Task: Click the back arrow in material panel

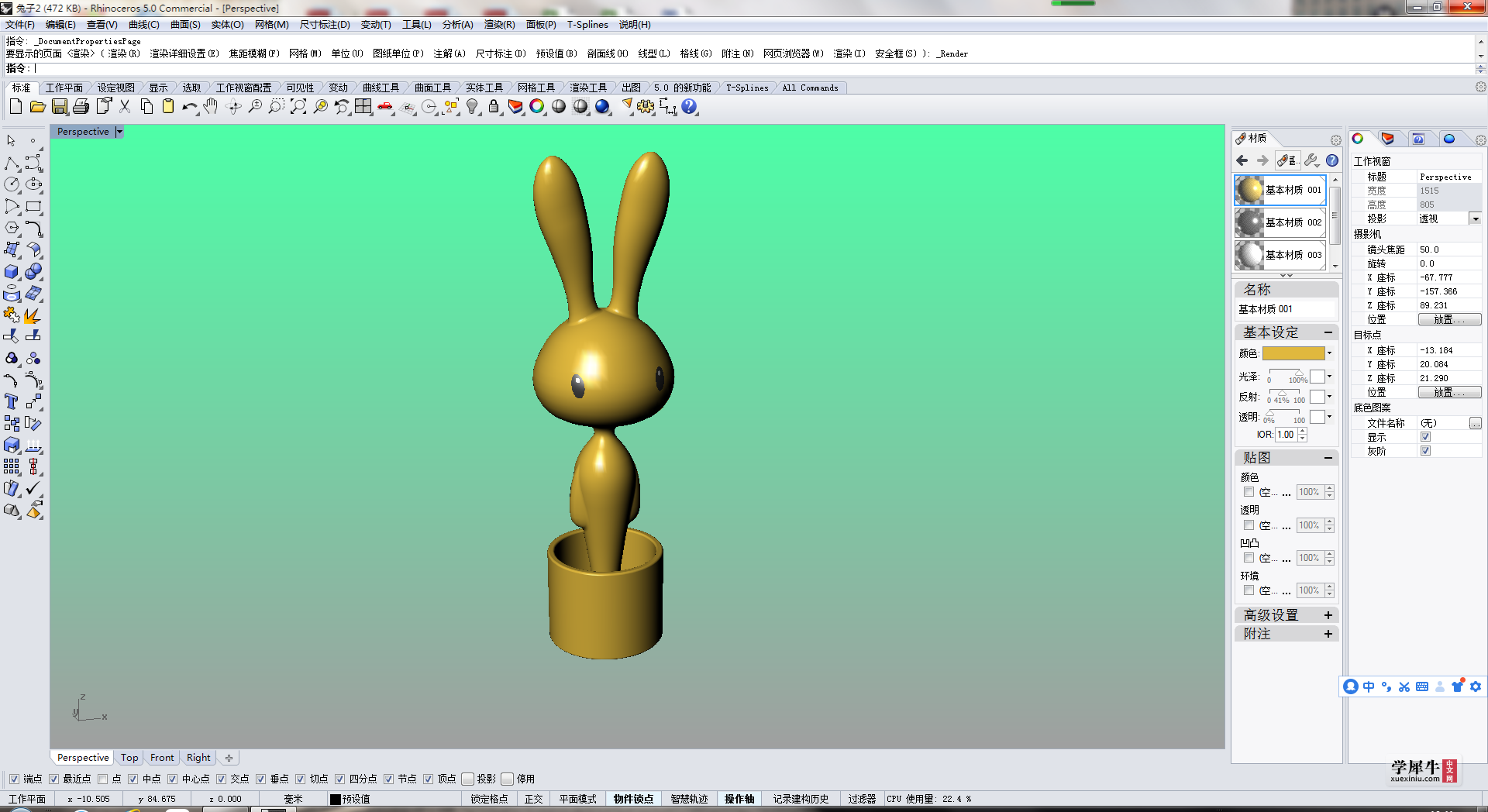Action: coord(1242,160)
